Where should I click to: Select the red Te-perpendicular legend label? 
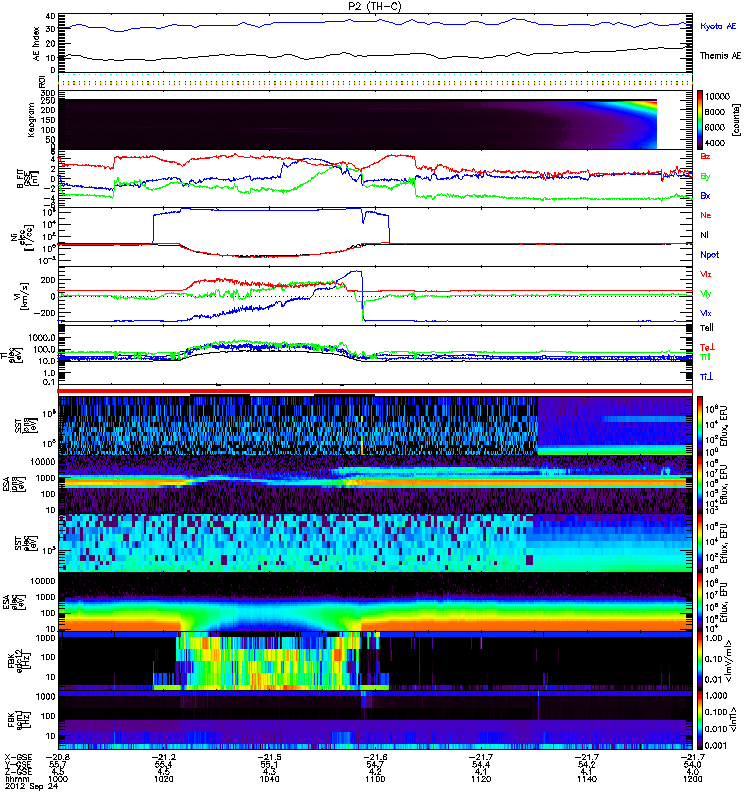point(707,347)
